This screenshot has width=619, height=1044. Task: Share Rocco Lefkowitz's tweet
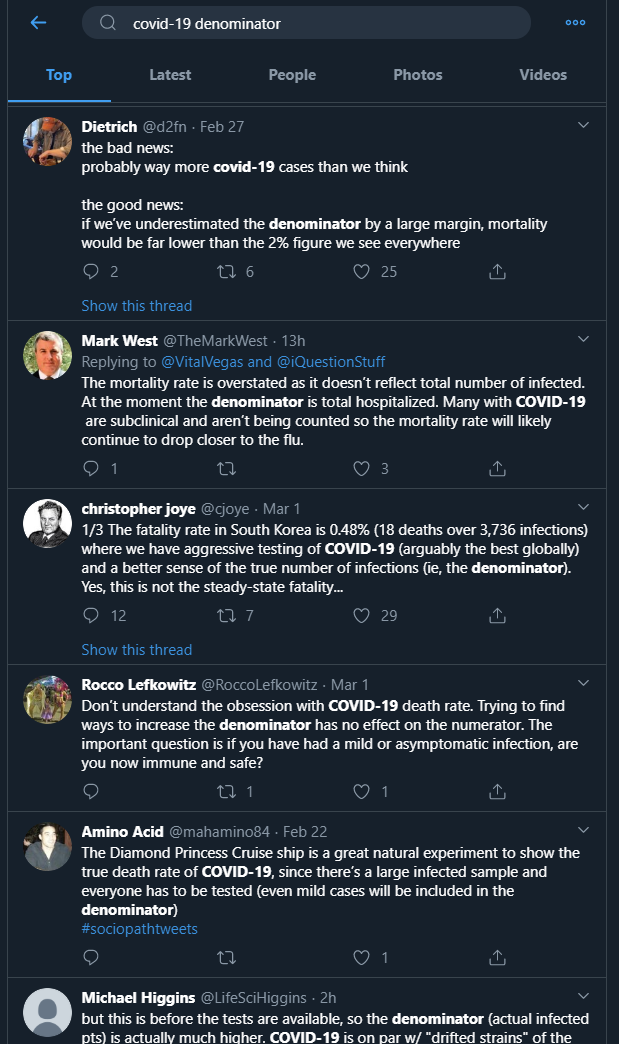pos(497,792)
